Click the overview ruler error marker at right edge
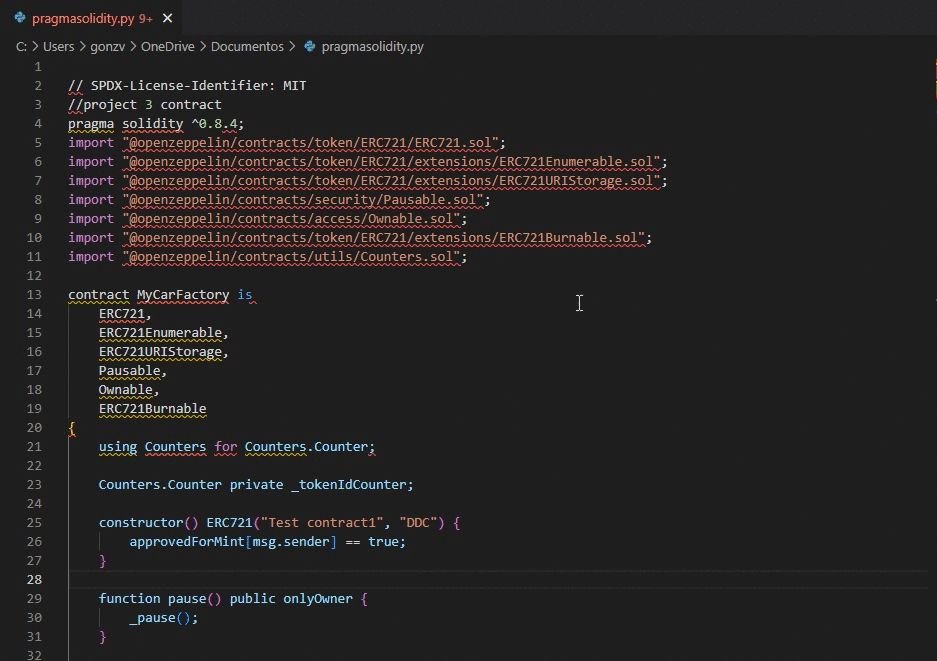The image size is (937, 661). 935,78
